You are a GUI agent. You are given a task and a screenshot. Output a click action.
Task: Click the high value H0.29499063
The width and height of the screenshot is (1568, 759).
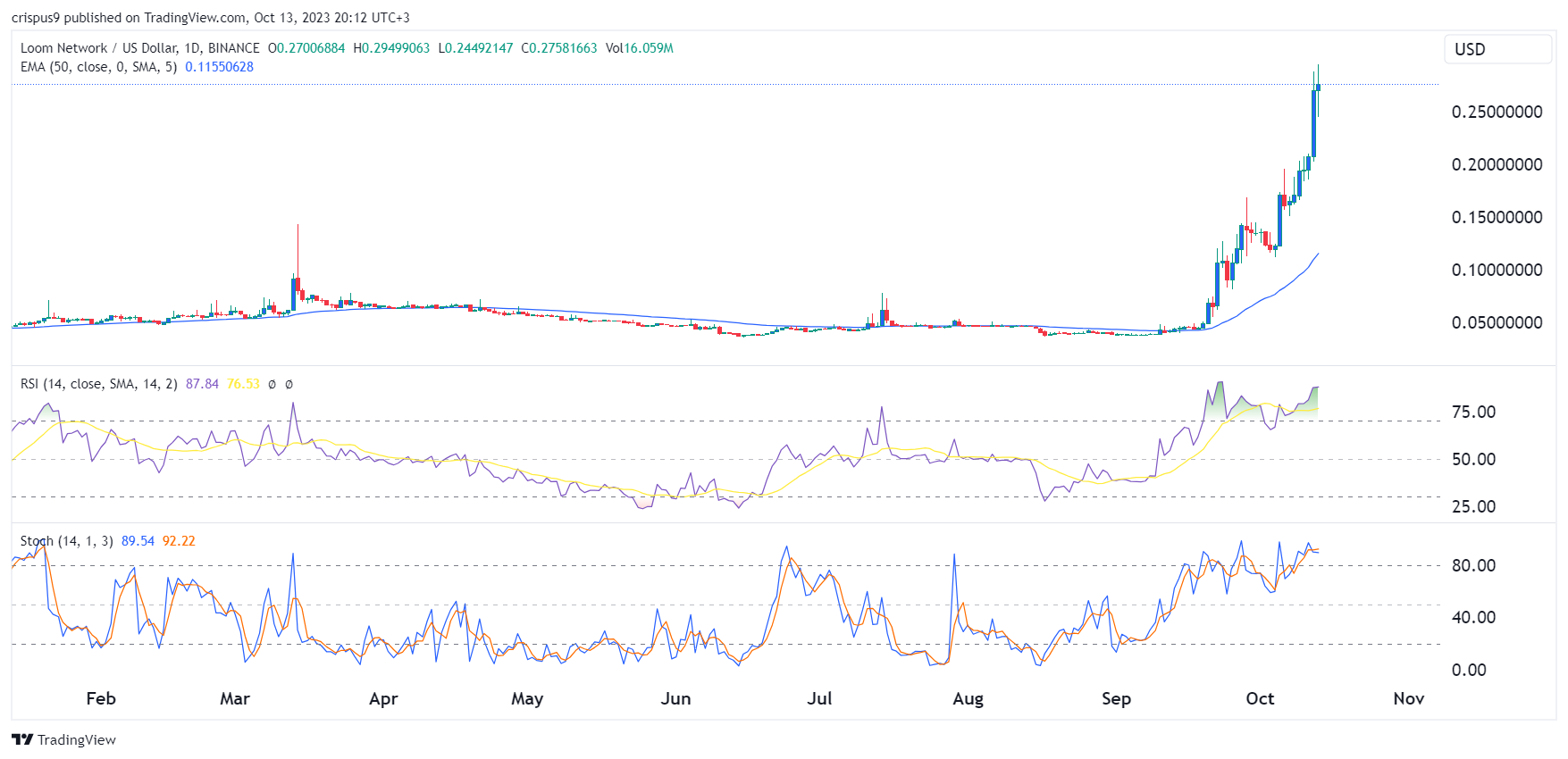pyautogui.click(x=391, y=48)
